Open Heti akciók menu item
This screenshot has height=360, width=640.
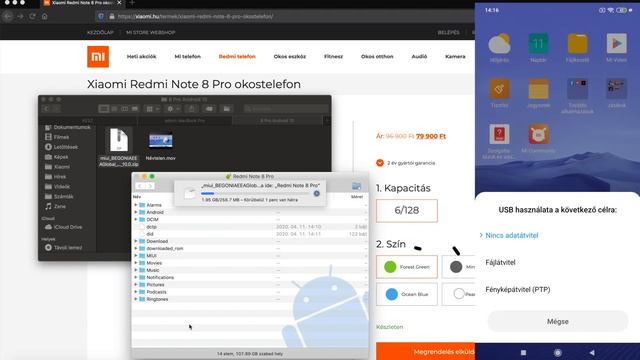click(x=141, y=57)
